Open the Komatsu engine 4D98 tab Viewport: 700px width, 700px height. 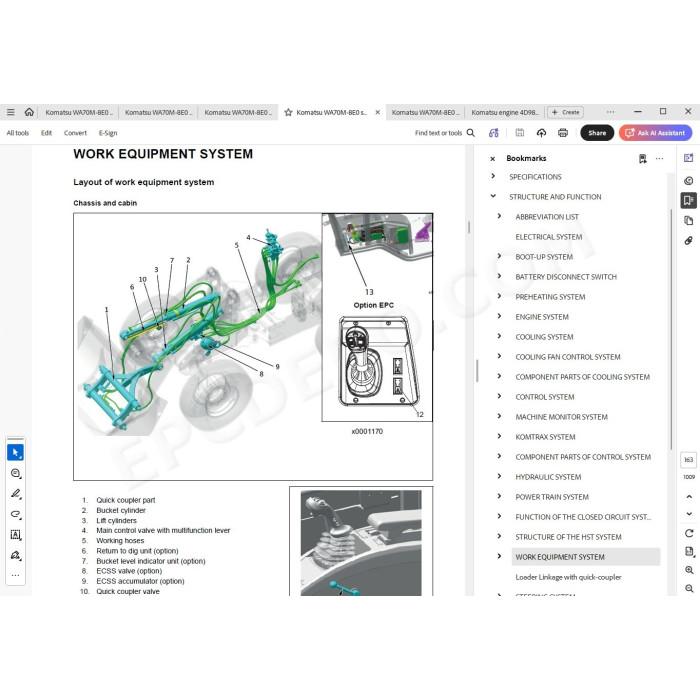pyautogui.click(x=505, y=112)
